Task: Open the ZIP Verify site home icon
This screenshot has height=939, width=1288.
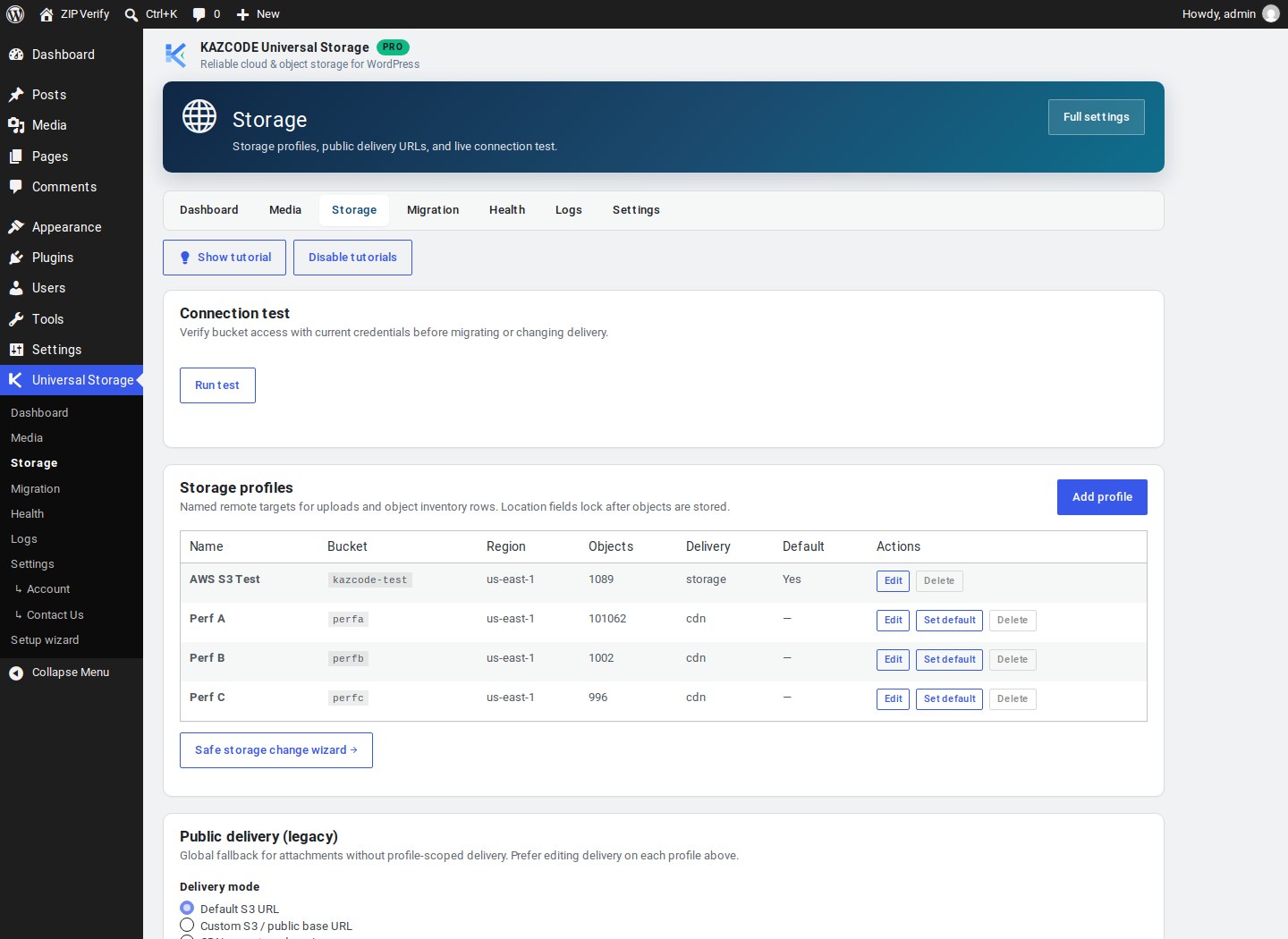Action: 47,14
